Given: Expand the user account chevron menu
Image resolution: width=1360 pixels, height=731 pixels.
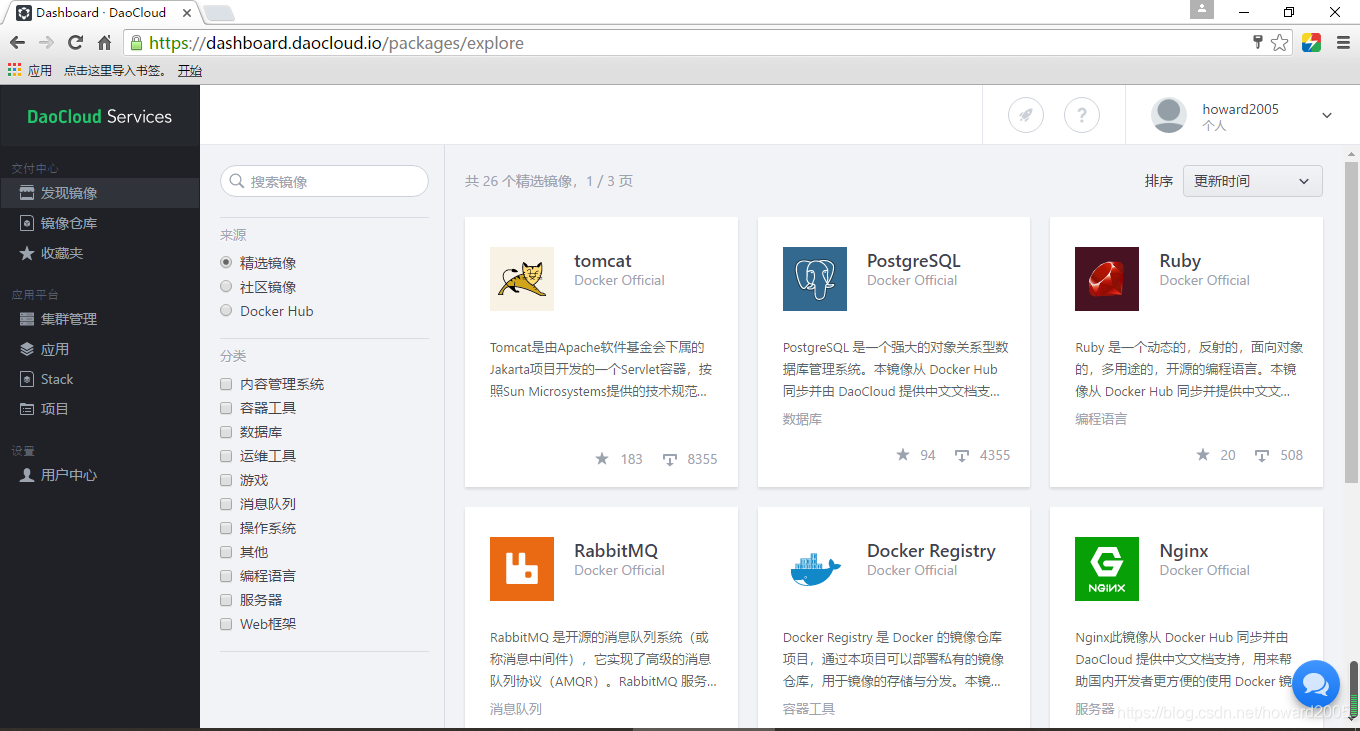Looking at the screenshot, I should [1327, 116].
